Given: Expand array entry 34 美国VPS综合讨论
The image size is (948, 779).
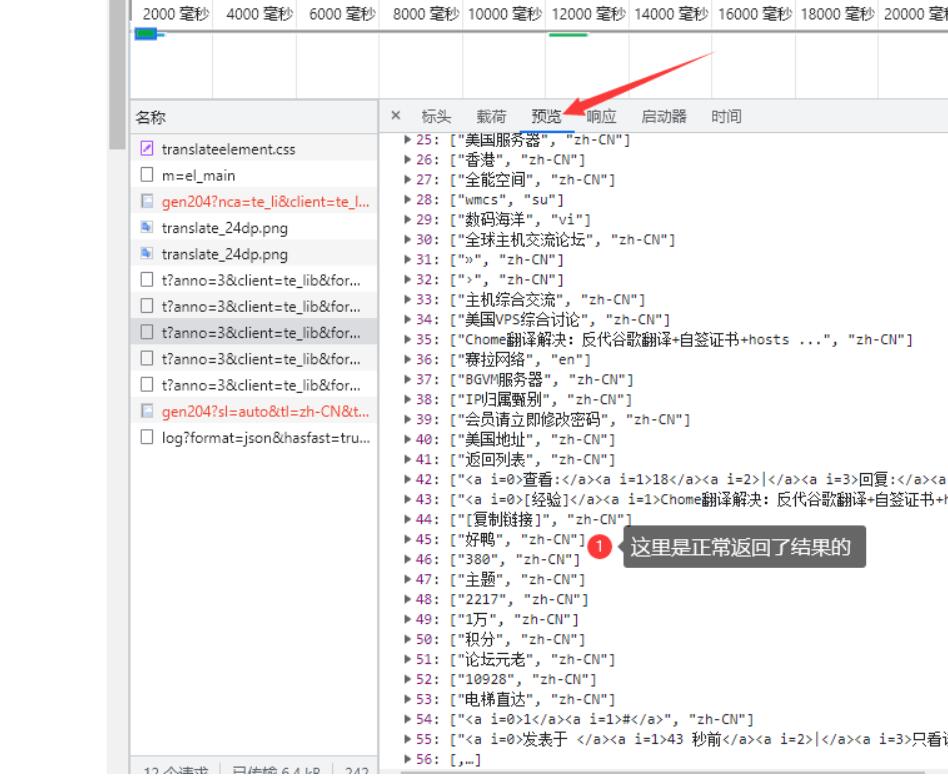Looking at the screenshot, I should click(x=407, y=319).
